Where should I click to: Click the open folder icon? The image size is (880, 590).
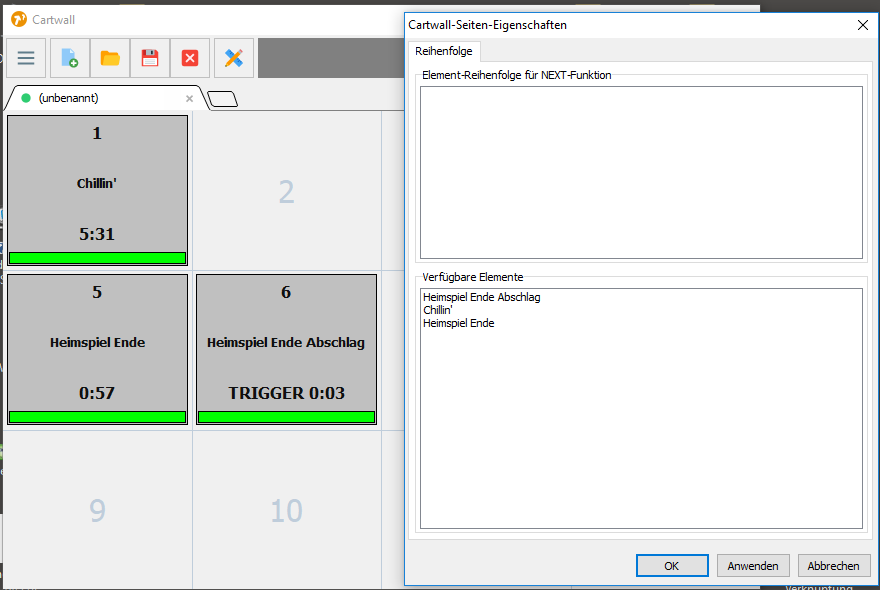[x=110, y=58]
